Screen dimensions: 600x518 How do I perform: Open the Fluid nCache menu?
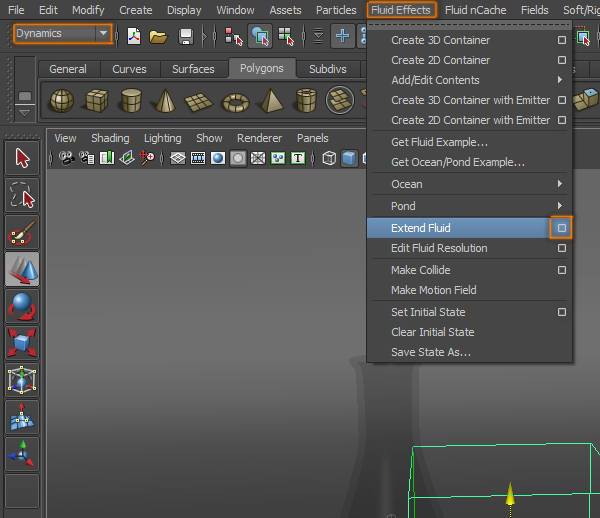click(476, 10)
